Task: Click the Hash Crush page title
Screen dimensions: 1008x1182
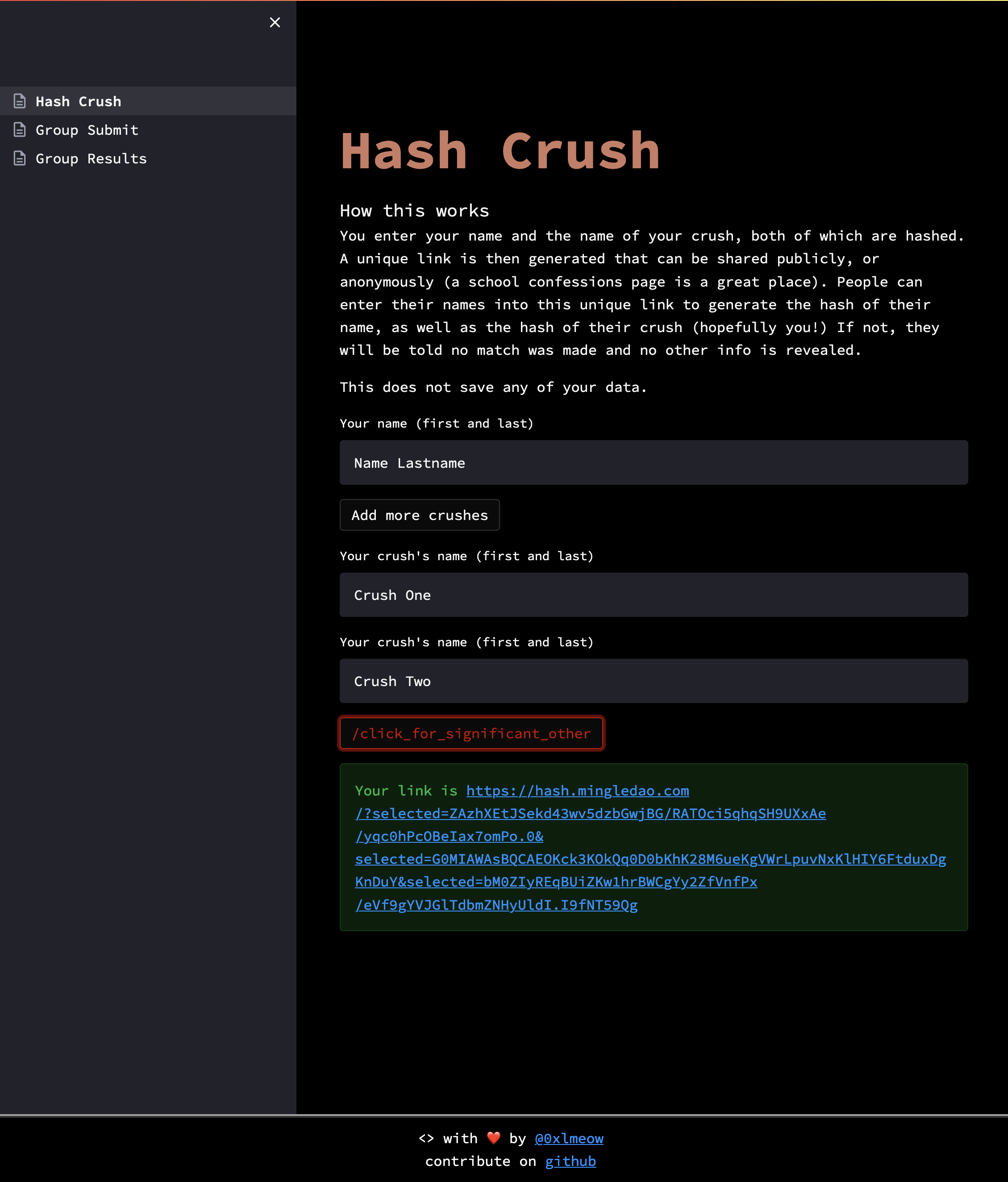Action: click(500, 151)
